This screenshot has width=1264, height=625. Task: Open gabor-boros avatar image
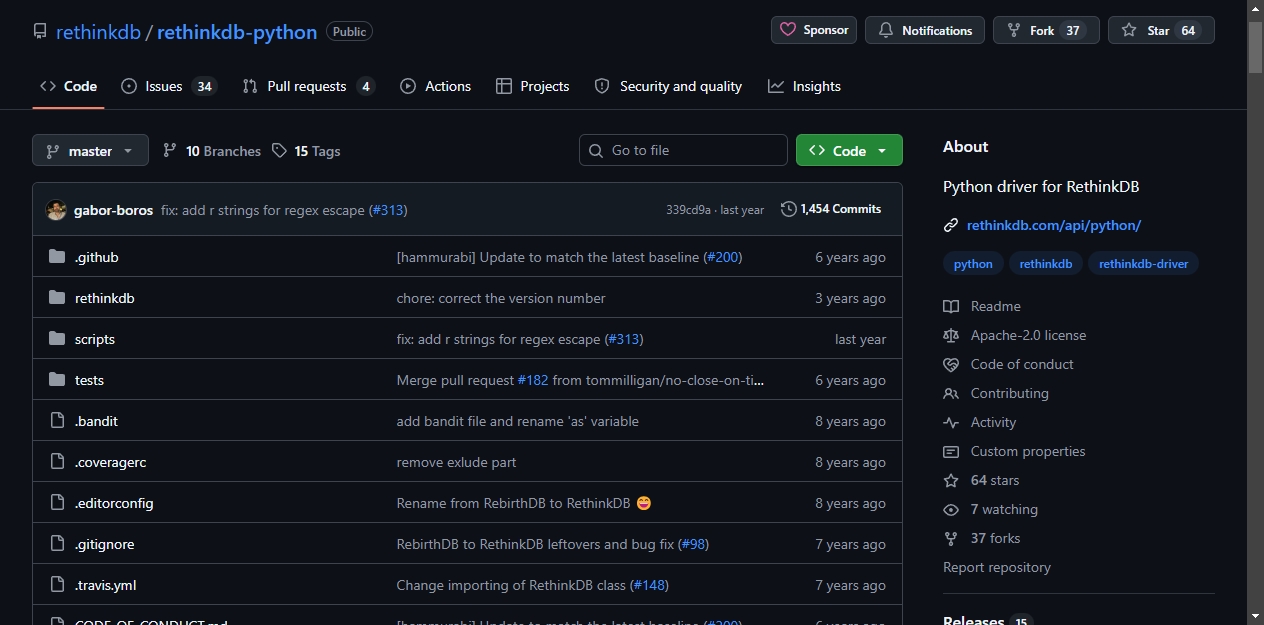[57, 210]
